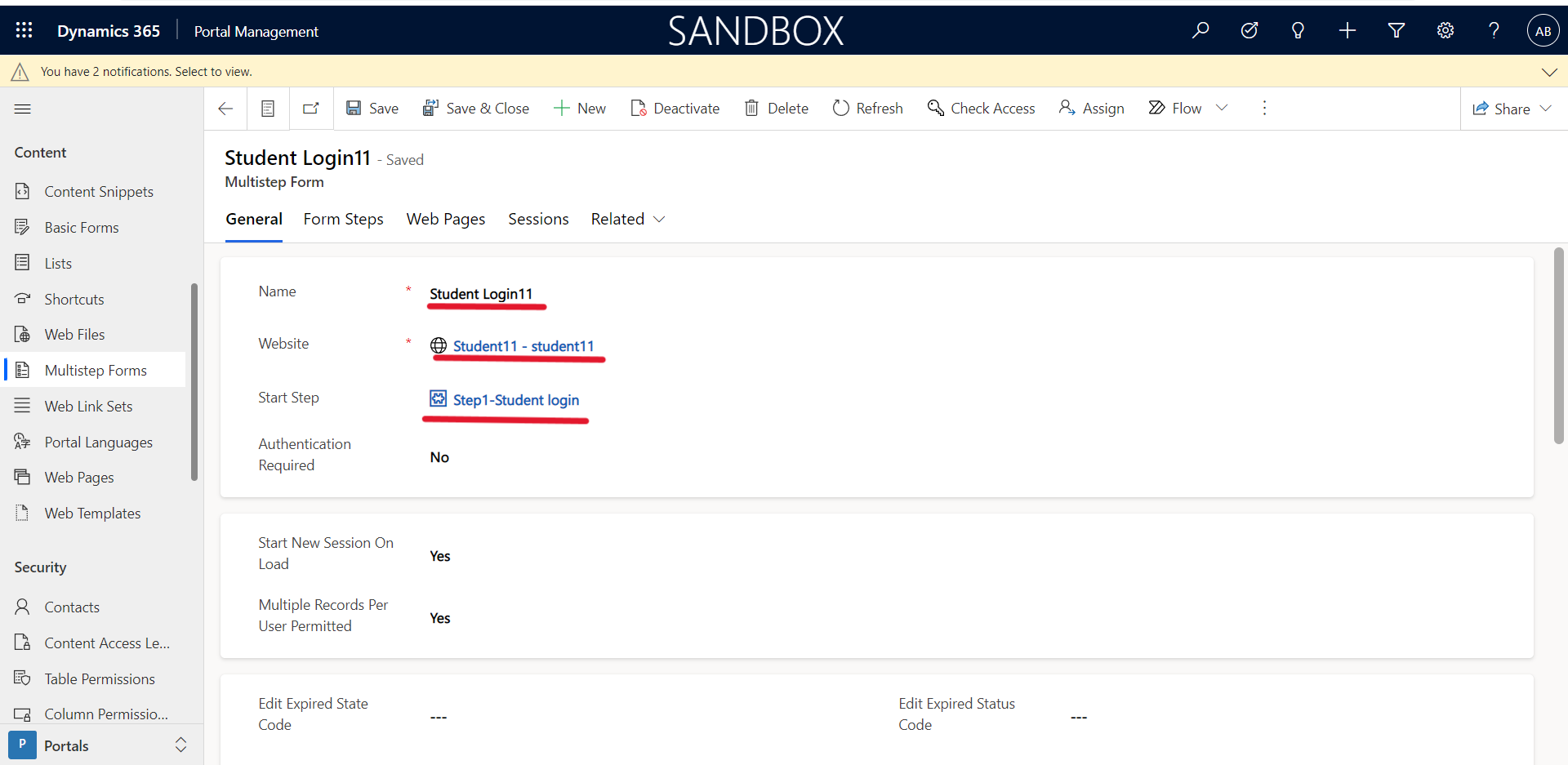
Task: Switch to the General tab
Action: coord(254,219)
